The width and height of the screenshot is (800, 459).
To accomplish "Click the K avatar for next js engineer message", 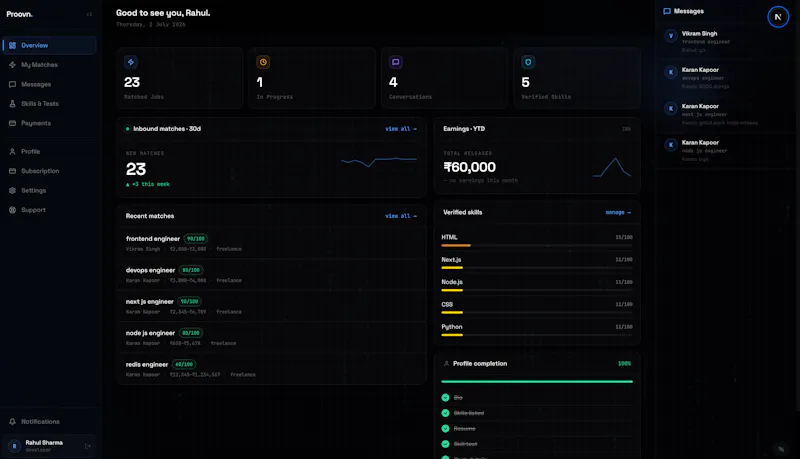I will (x=671, y=108).
